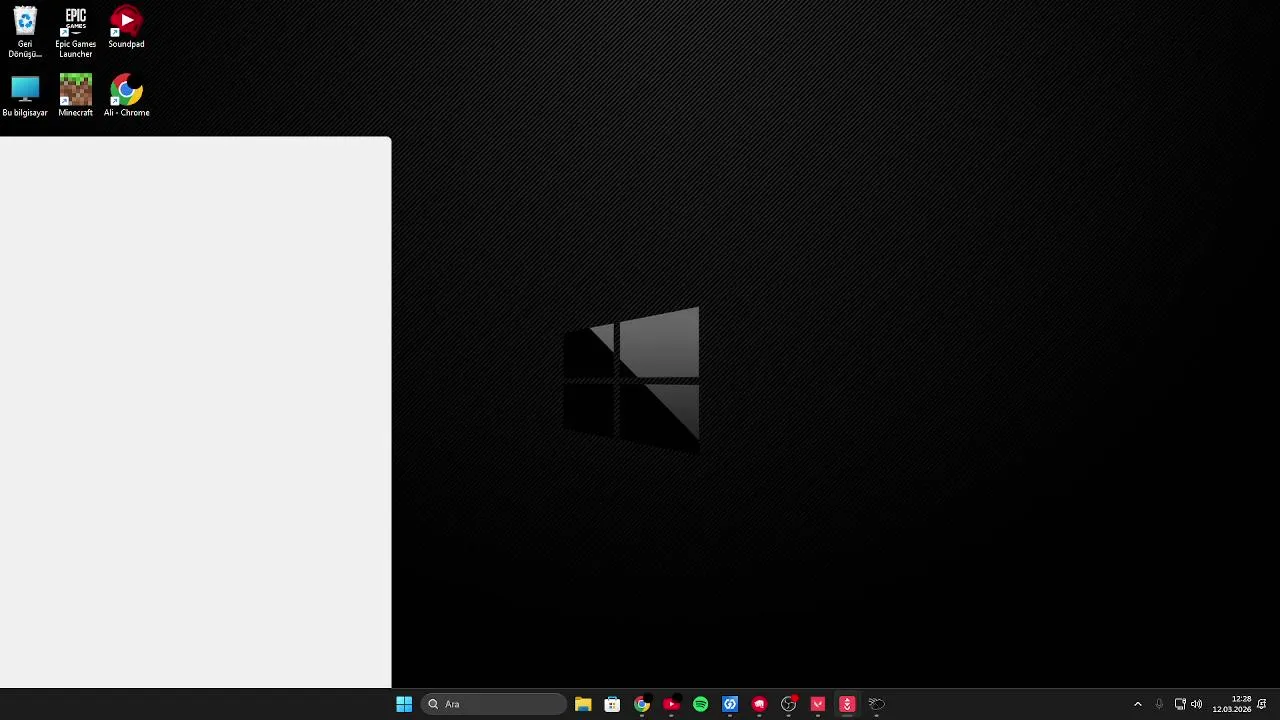Select the Bu bilgisayar desktop icon
The width and height of the screenshot is (1280, 720).
click(x=25, y=96)
